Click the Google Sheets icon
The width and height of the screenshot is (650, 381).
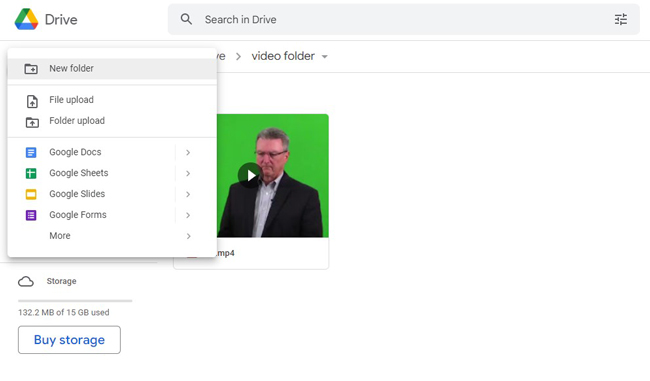tap(31, 173)
